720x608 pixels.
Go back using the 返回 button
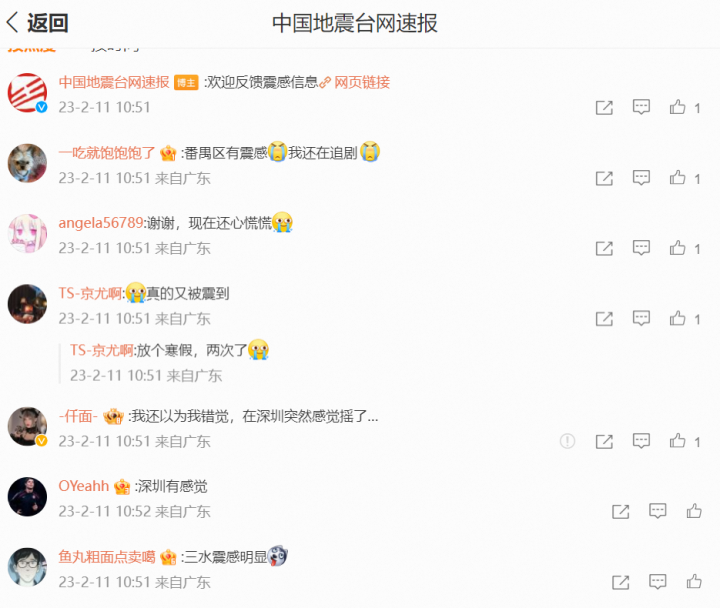(x=38, y=23)
